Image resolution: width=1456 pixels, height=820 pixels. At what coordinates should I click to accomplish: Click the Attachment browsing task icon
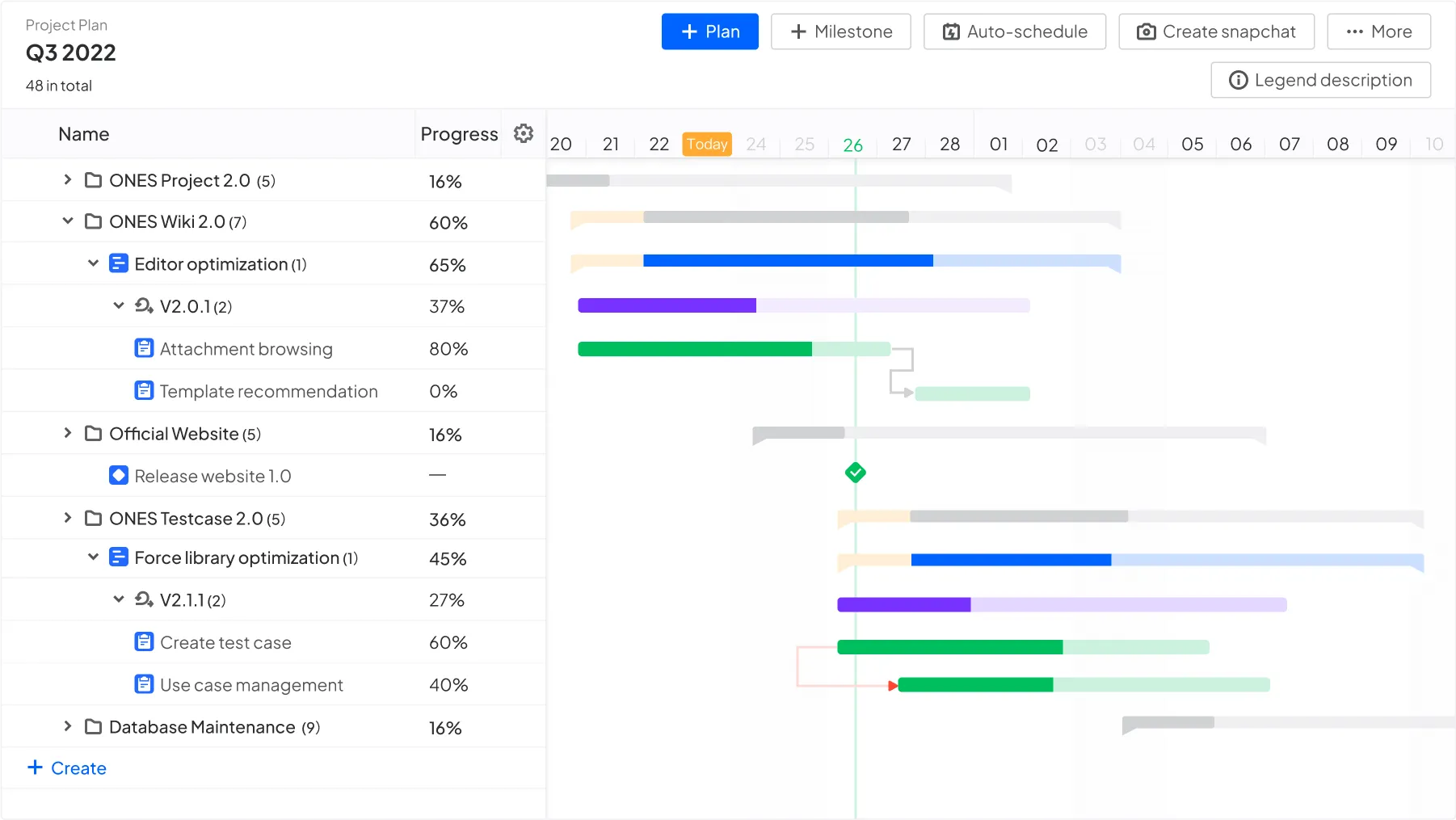pos(144,348)
